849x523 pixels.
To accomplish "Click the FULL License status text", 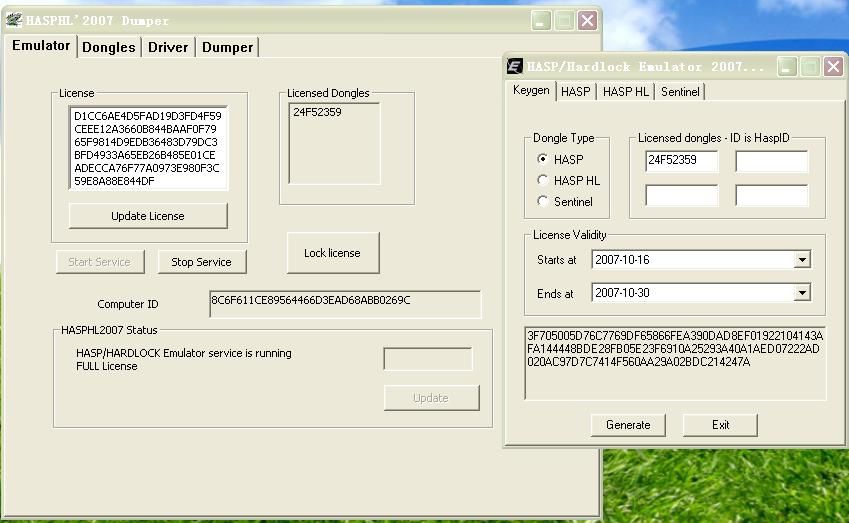I will pyautogui.click(x=107, y=367).
